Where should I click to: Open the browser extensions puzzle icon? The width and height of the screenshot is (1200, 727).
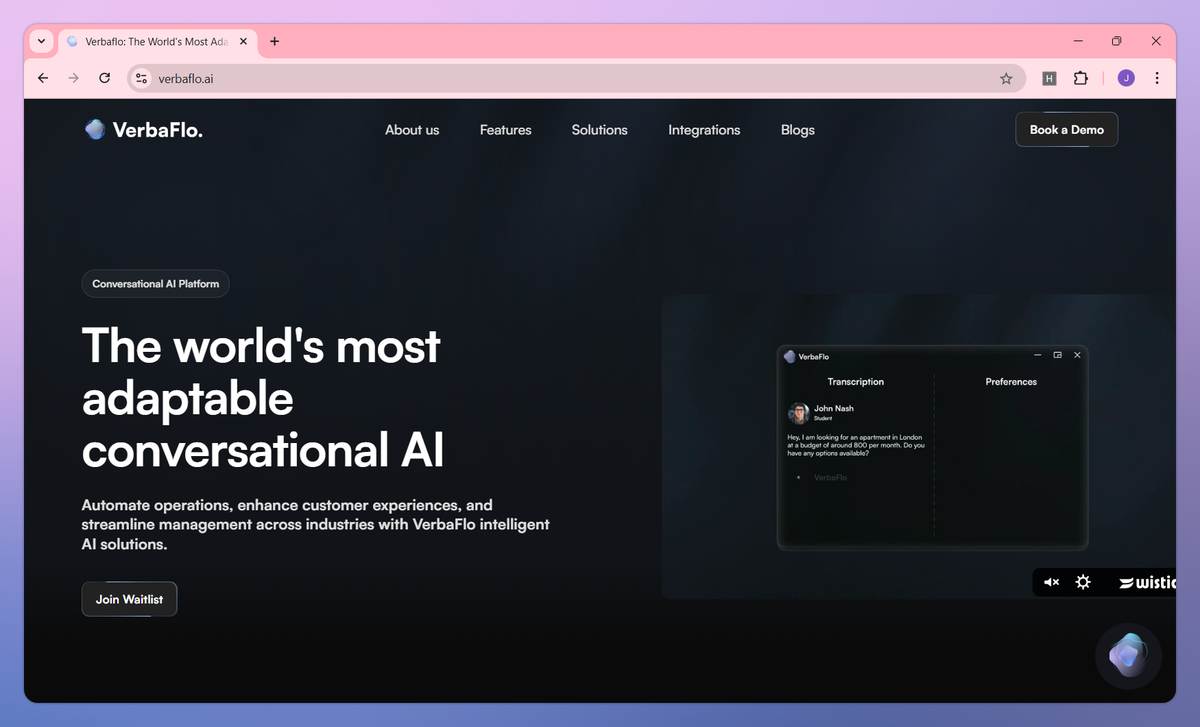(x=1080, y=78)
